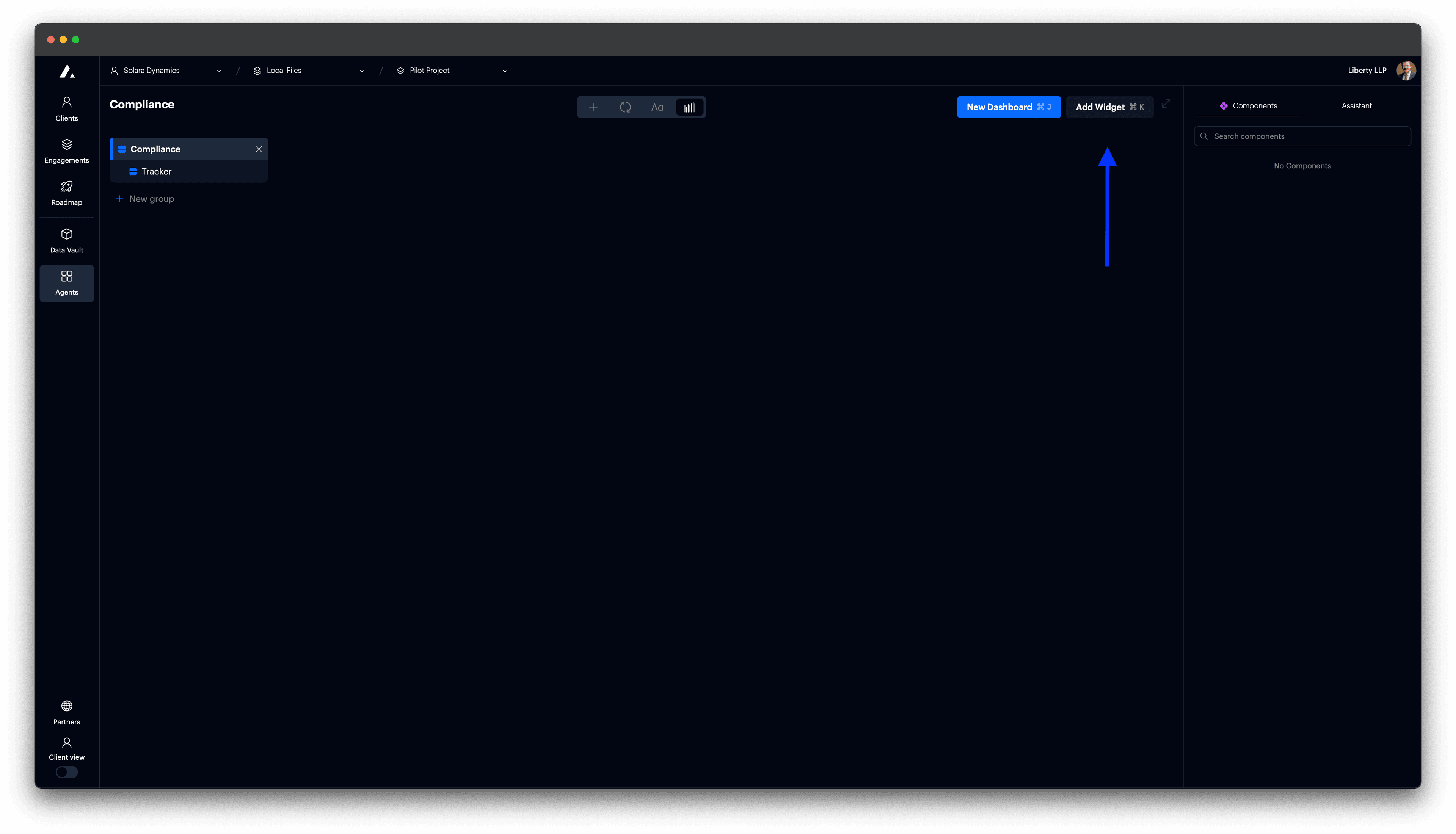Click the Search components field
The image size is (1456, 834).
pos(1302,136)
